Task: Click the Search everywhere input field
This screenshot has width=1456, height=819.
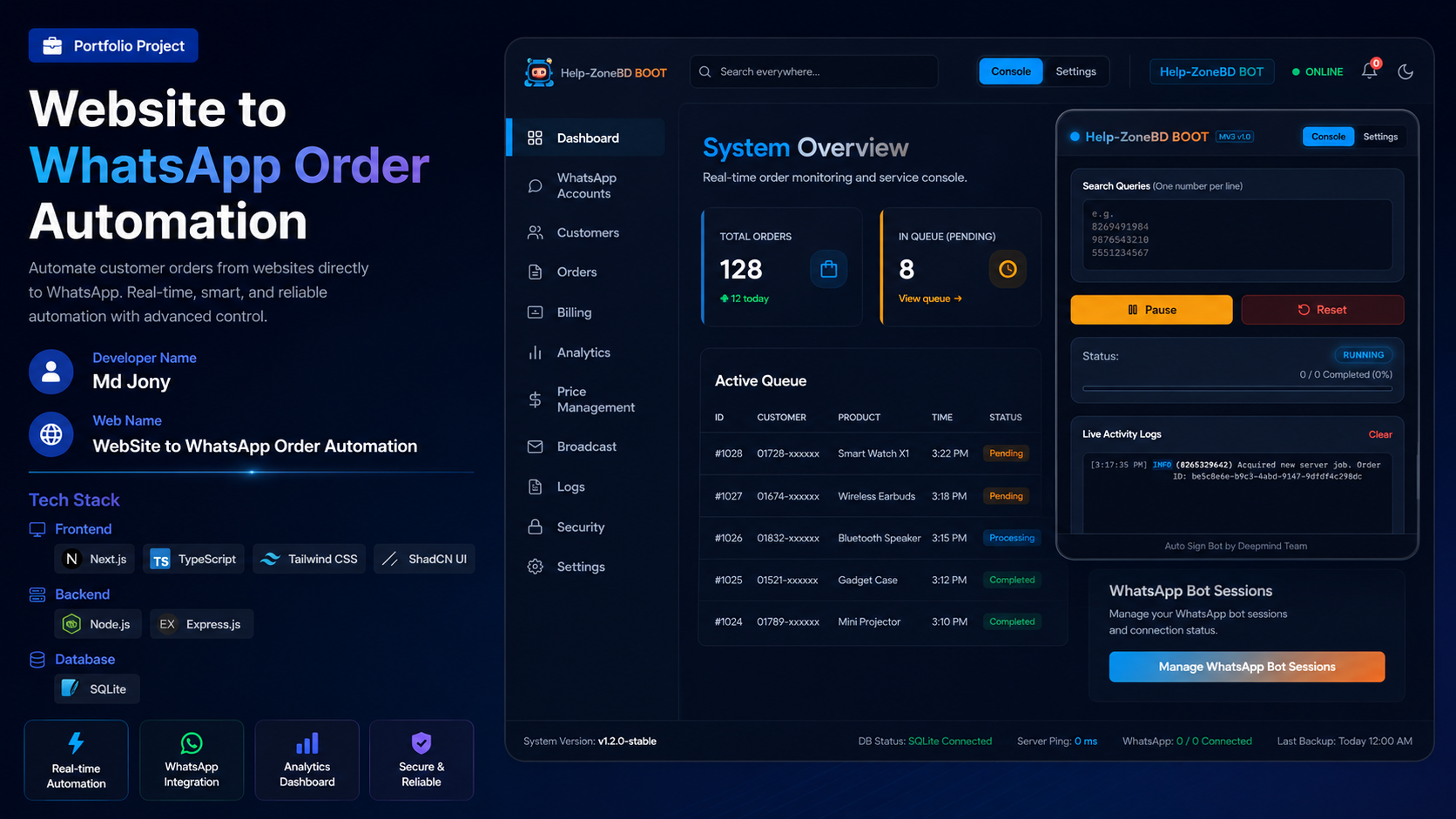Action: click(814, 71)
